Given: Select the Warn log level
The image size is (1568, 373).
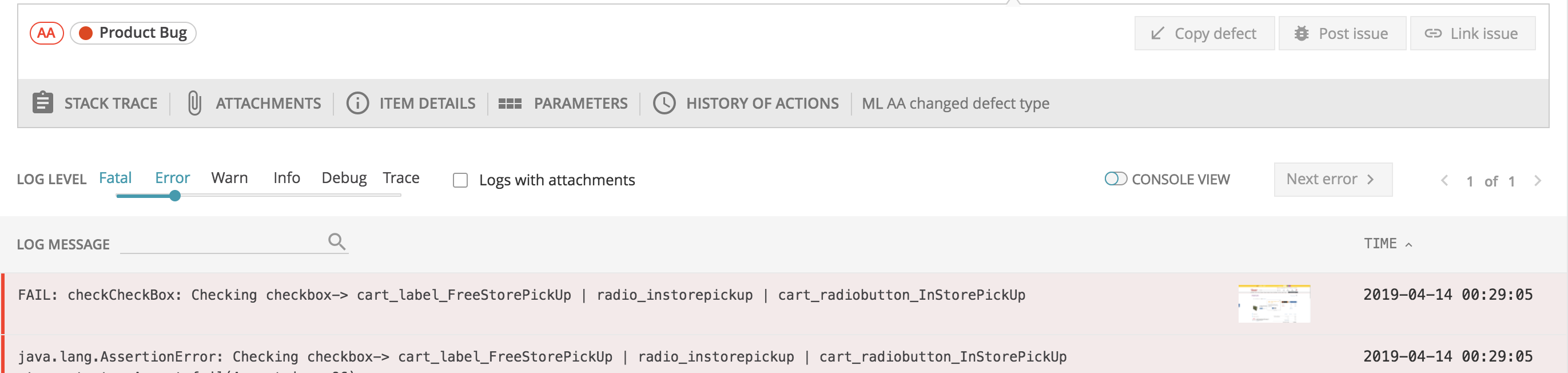Looking at the screenshot, I should click(x=229, y=178).
